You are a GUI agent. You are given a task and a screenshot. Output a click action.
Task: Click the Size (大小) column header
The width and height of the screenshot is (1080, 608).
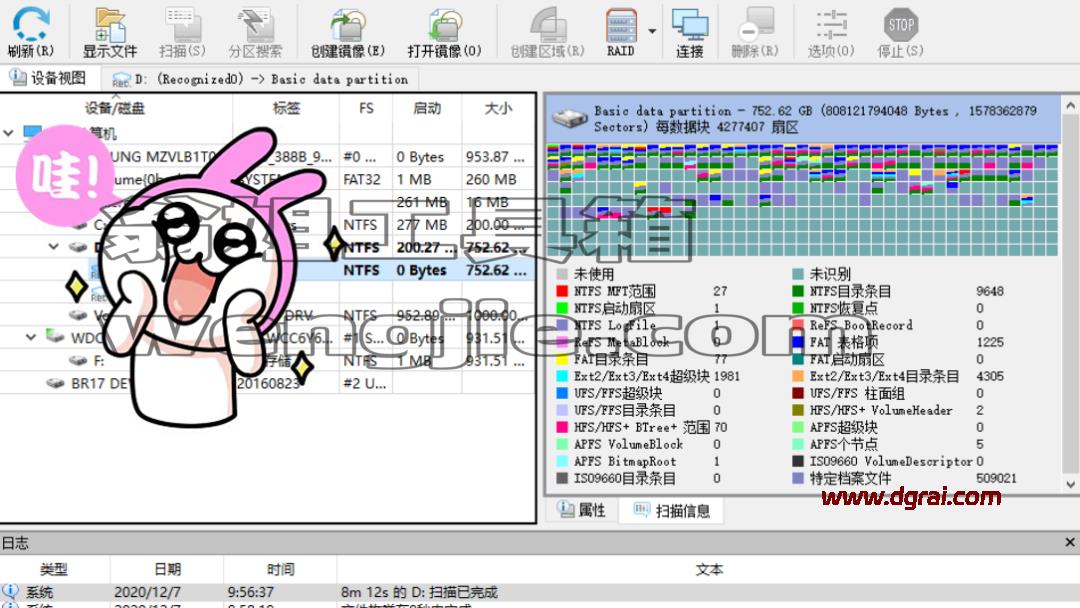(498, 108)
